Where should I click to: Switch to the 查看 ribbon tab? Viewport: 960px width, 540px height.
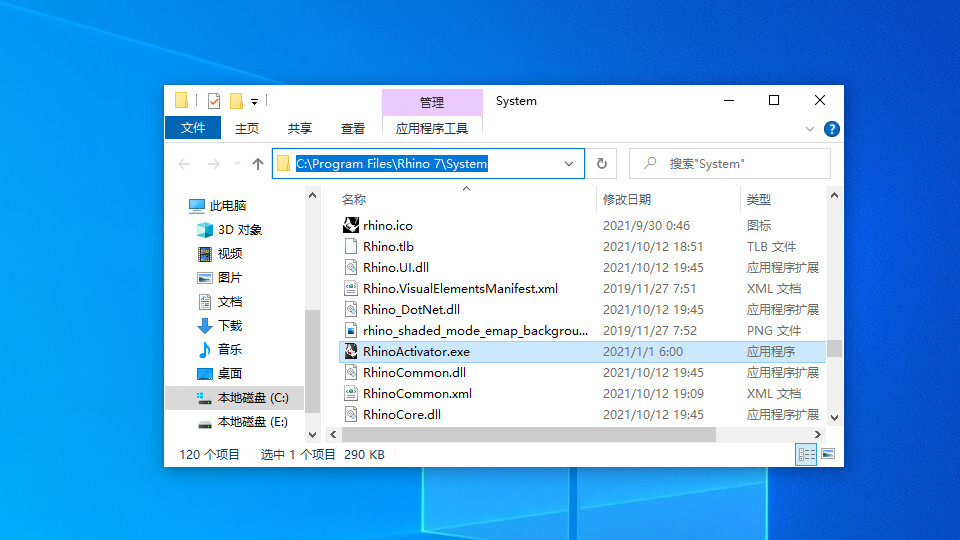pyautogui.click(x=353, y=128)
